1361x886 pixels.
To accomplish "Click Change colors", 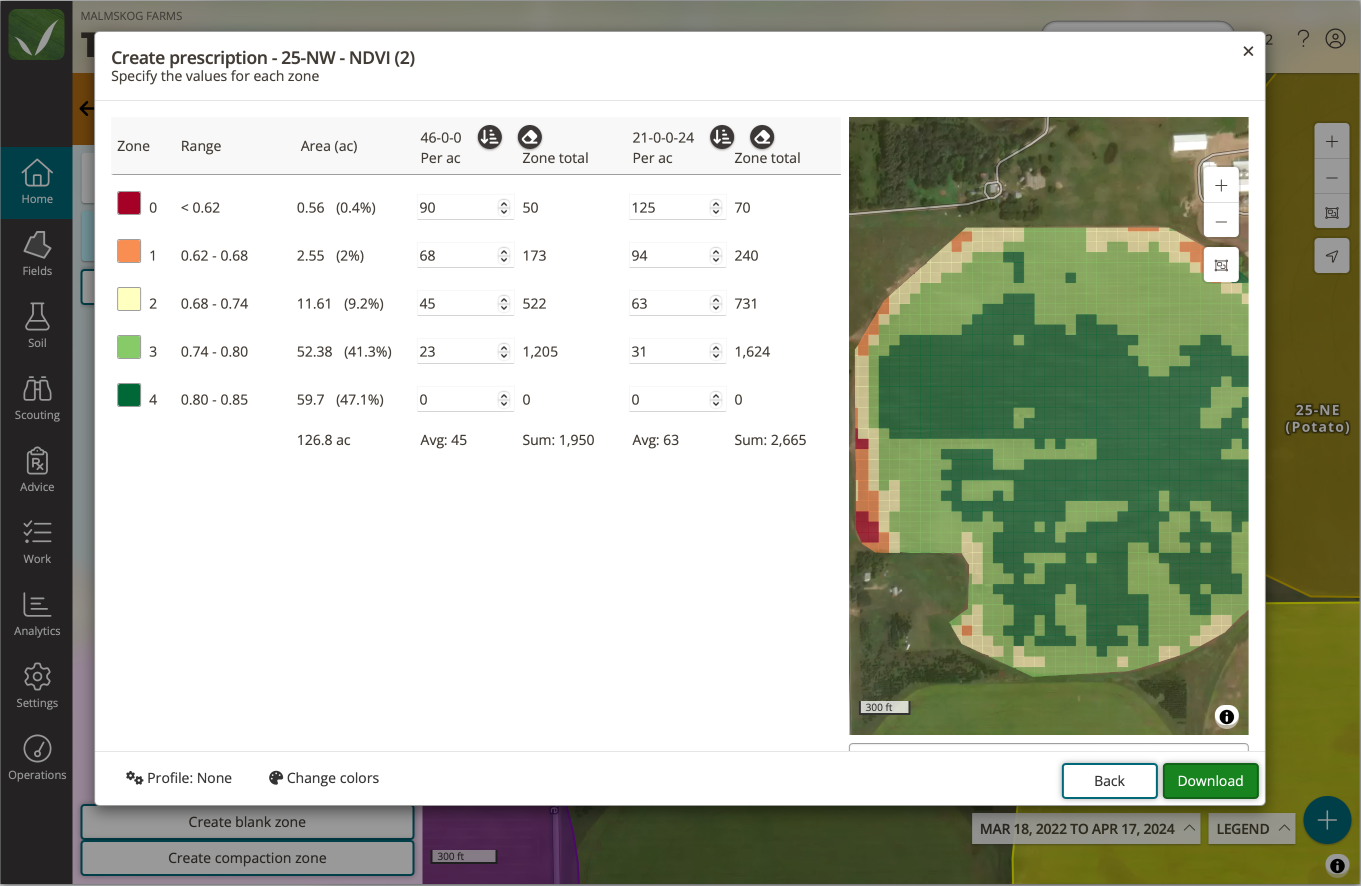I will tap(324, 778).
